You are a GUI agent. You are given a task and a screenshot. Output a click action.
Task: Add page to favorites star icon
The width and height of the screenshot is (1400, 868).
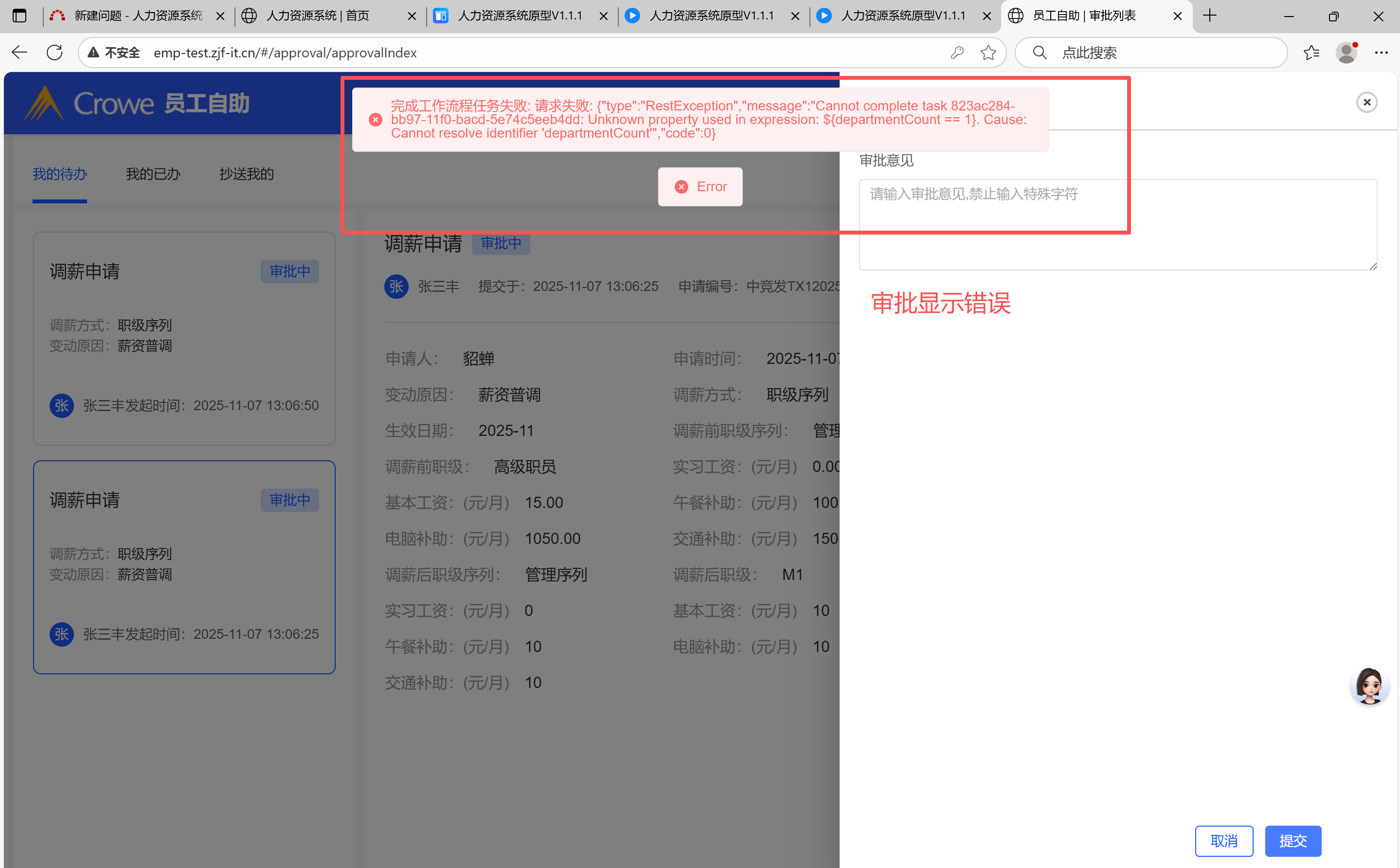point(988,53)
